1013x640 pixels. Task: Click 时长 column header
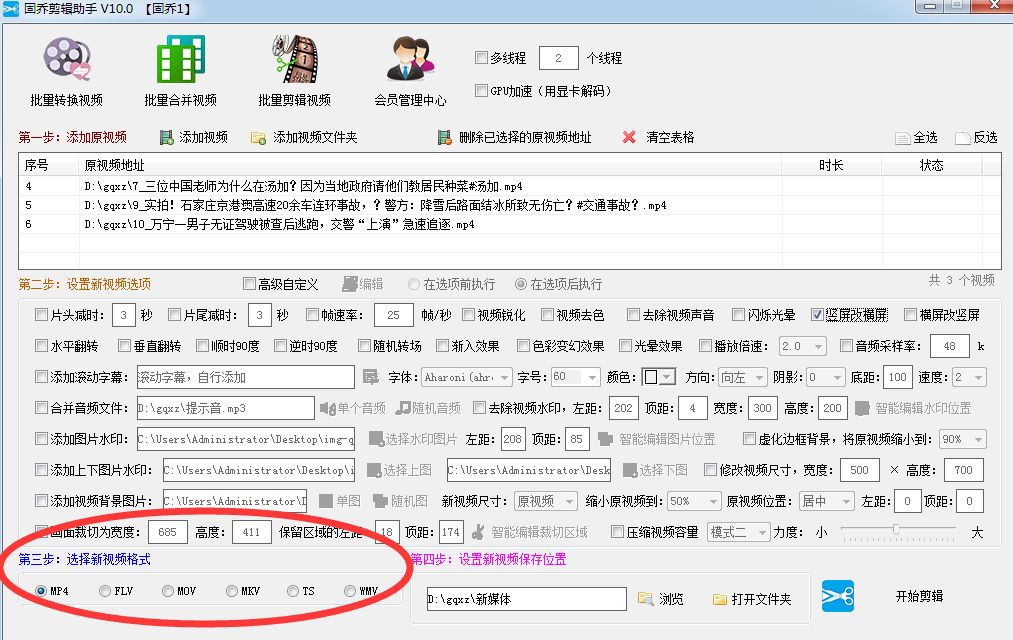[x=831, y=165]
